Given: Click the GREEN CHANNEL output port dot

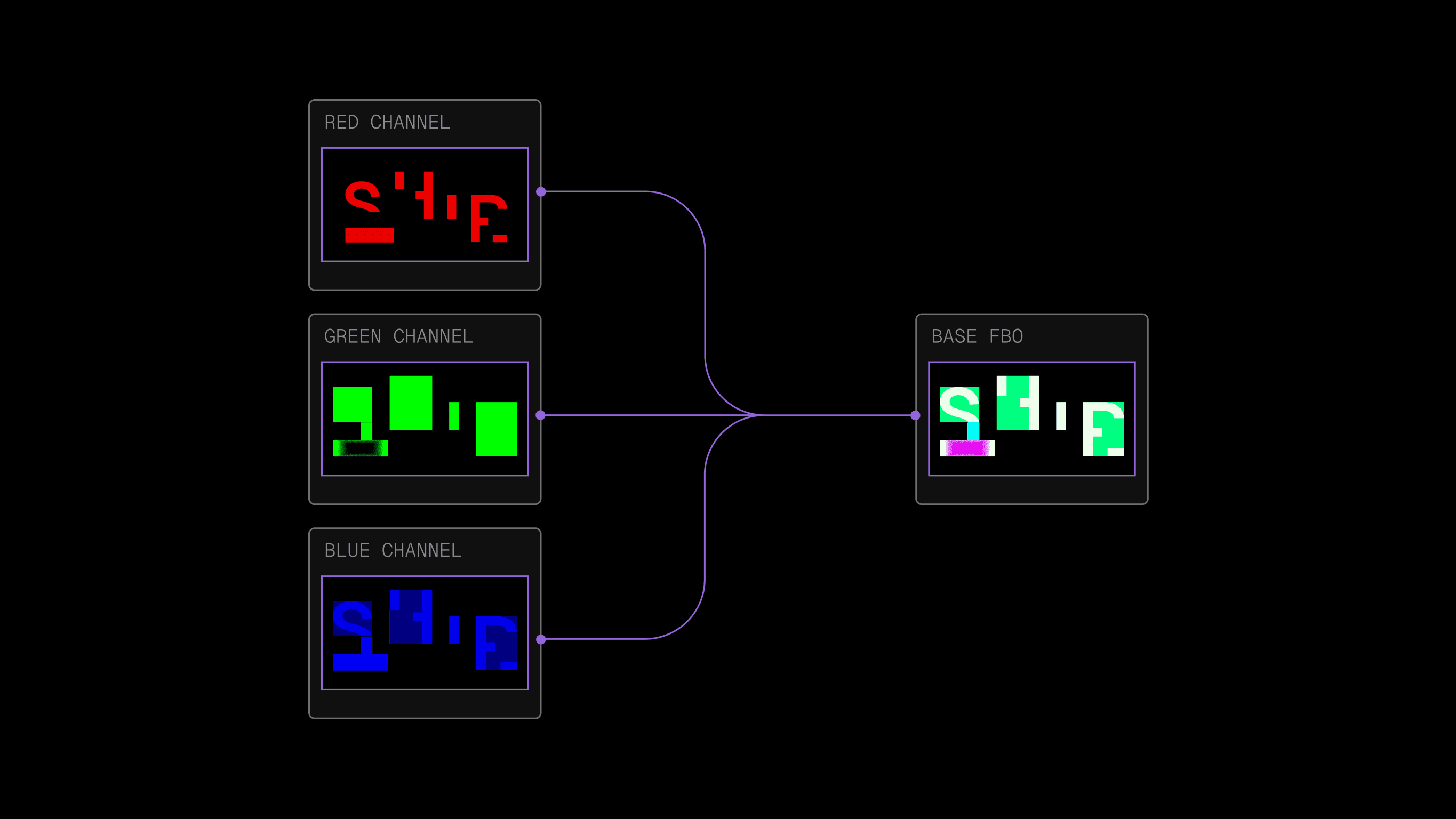Looking at the screenshot, I should coord(542,415).
